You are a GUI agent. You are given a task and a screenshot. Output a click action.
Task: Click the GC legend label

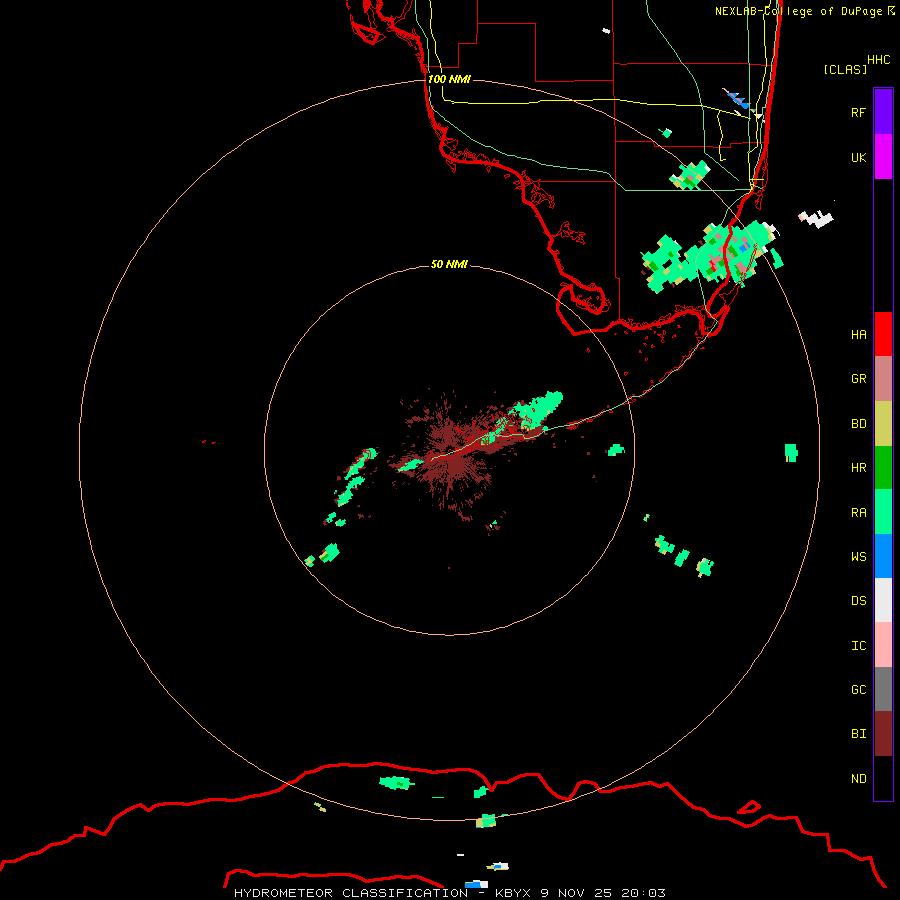[x=858, y=690]
